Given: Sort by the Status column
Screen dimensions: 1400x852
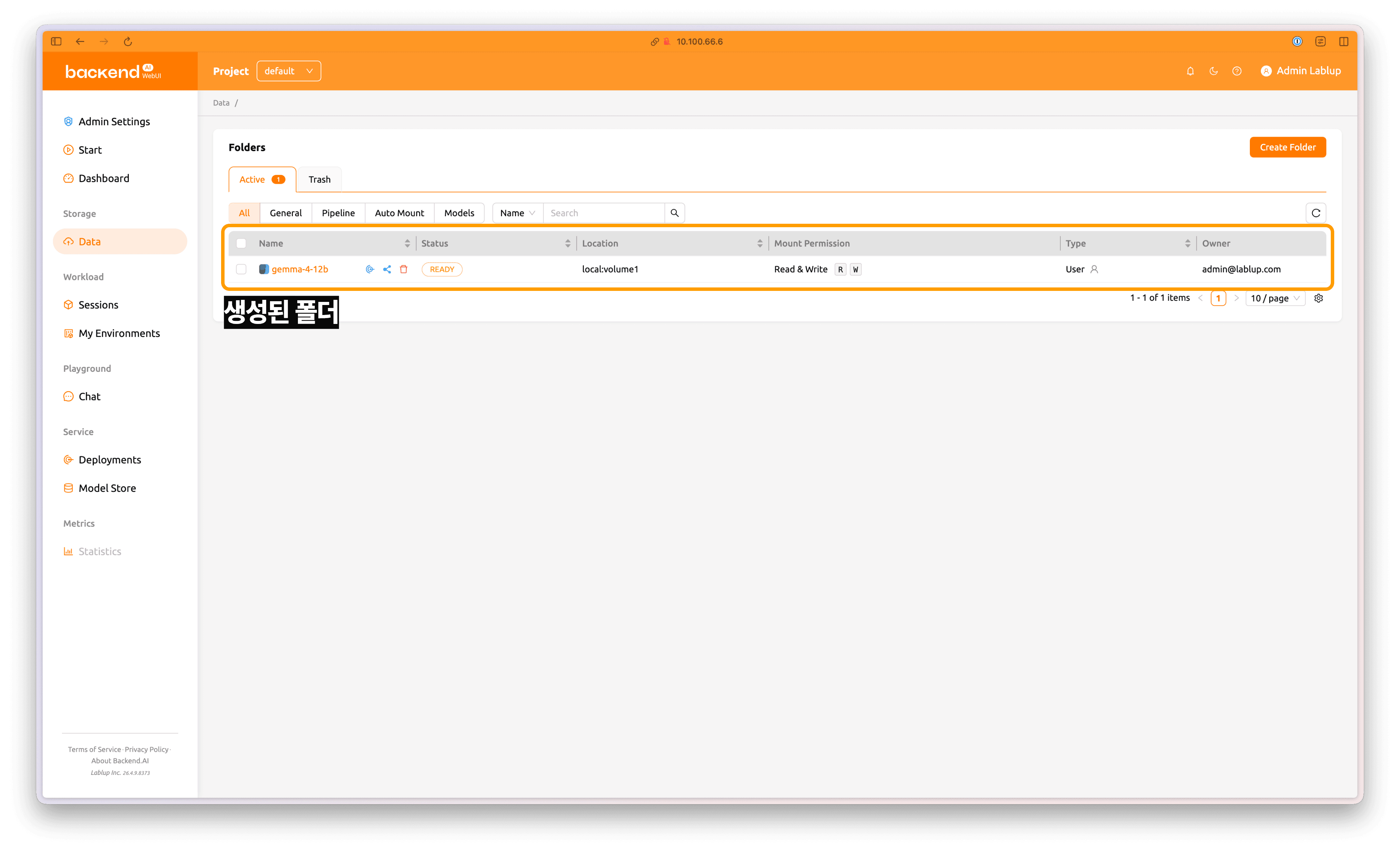Looking at the screenshot, I should tap(496, 243).
